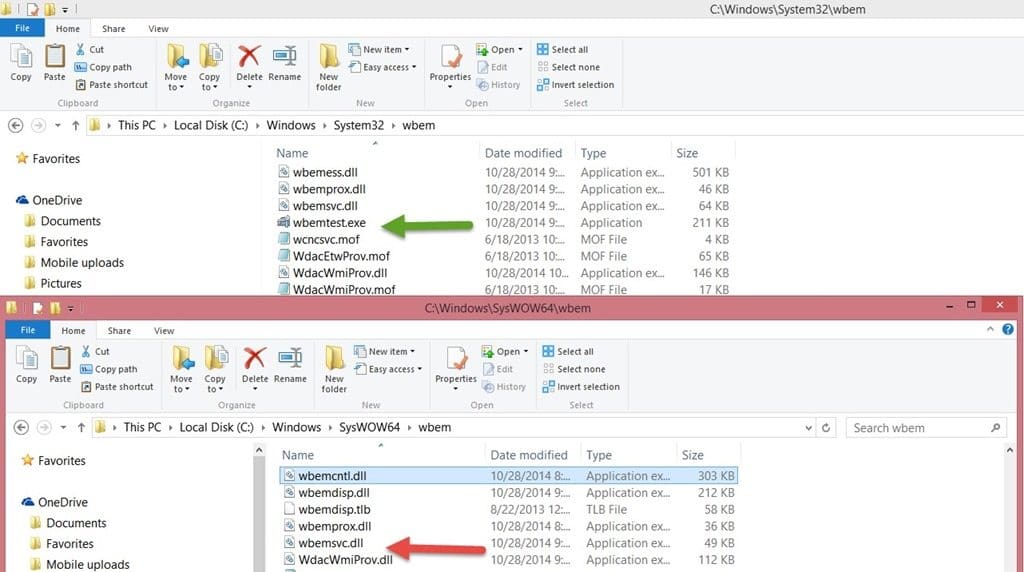This screenshot has width=1024, height=572.
Task: Click Invert selection in SysWOW64 window ribbon
Action: coord(581,387)
